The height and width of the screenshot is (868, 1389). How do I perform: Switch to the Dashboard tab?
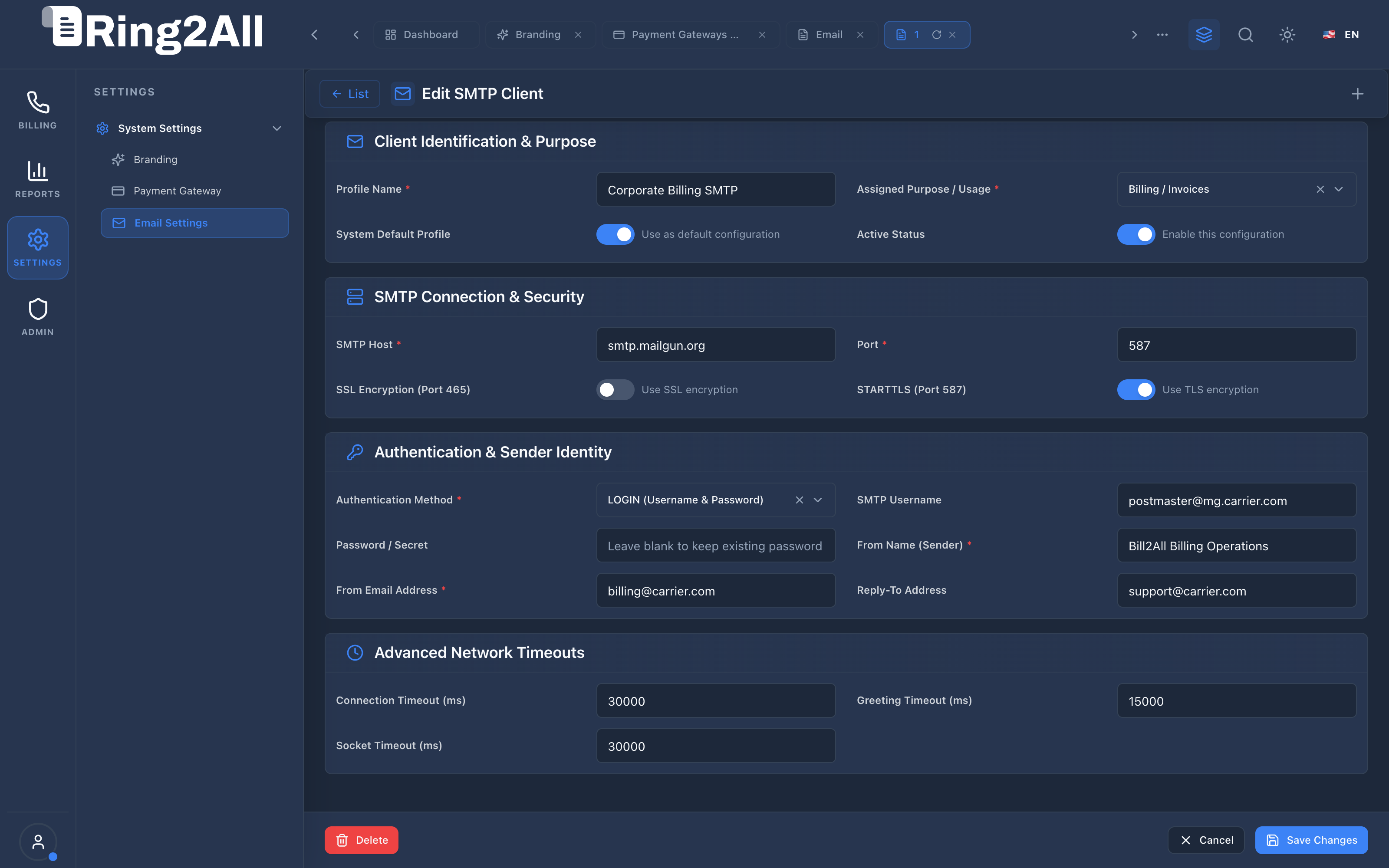pyautogui.click(x=425, y=34)
